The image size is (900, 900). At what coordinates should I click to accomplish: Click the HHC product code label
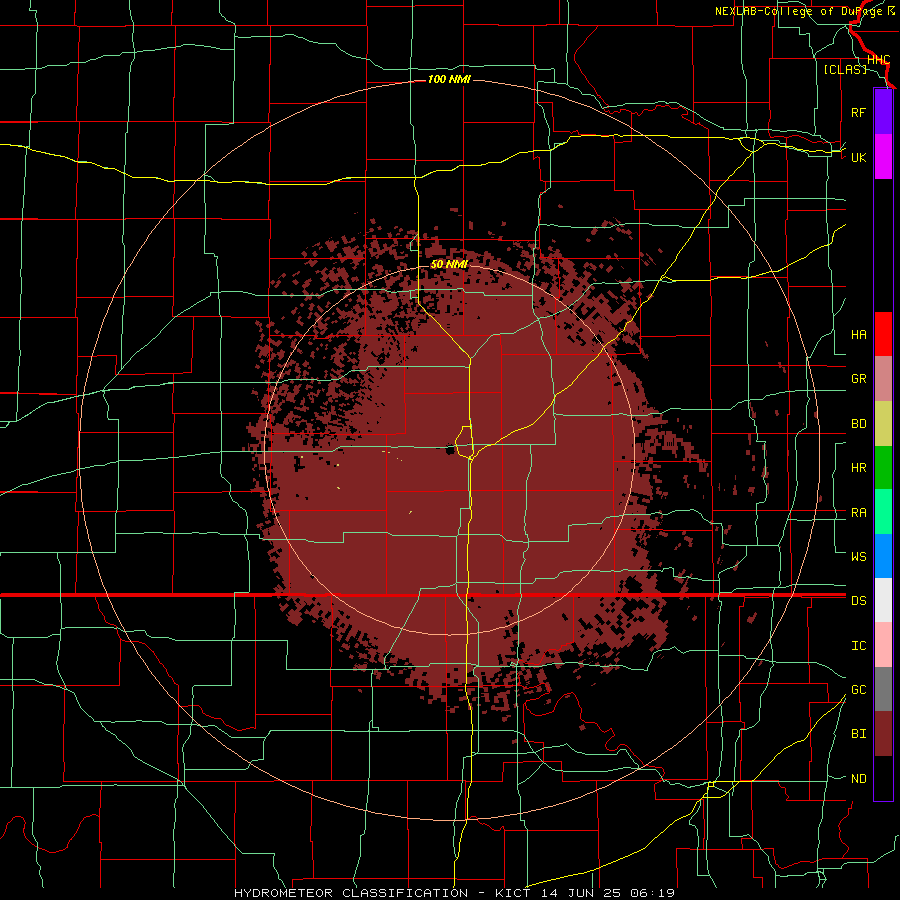(x=878, y=60)
